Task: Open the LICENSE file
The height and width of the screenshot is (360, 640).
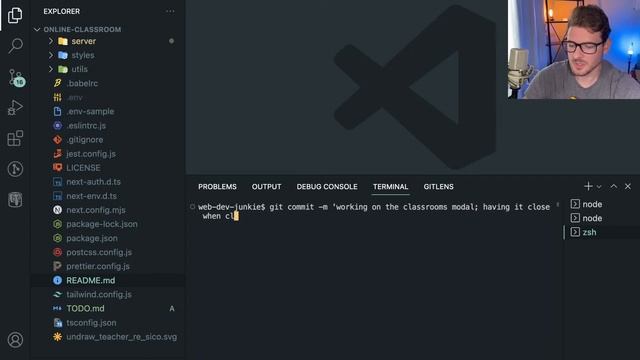Action: click(83, 168)
